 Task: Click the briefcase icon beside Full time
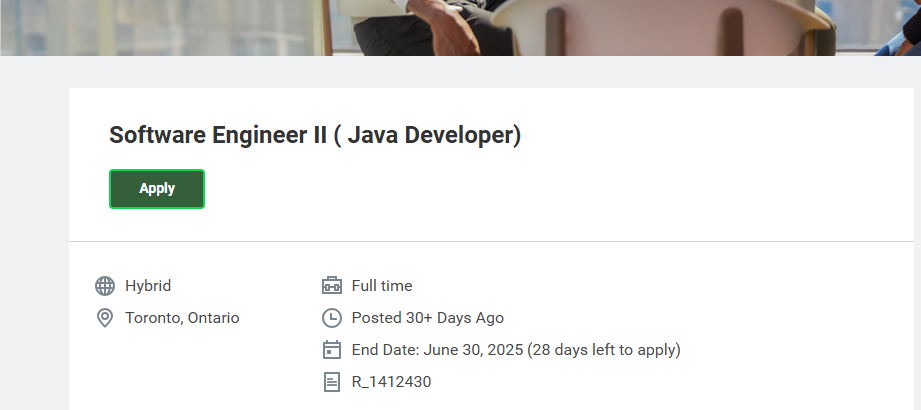pyautogui.click(x=332, y=286)
